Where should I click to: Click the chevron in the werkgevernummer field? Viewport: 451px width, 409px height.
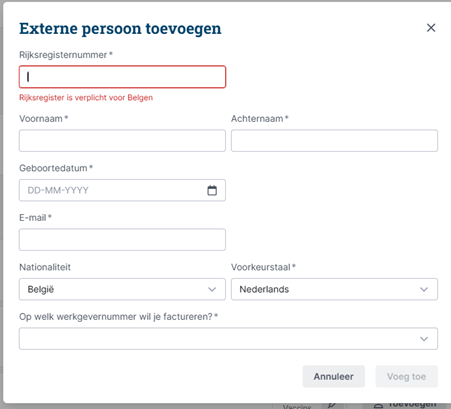click(424, 339)
